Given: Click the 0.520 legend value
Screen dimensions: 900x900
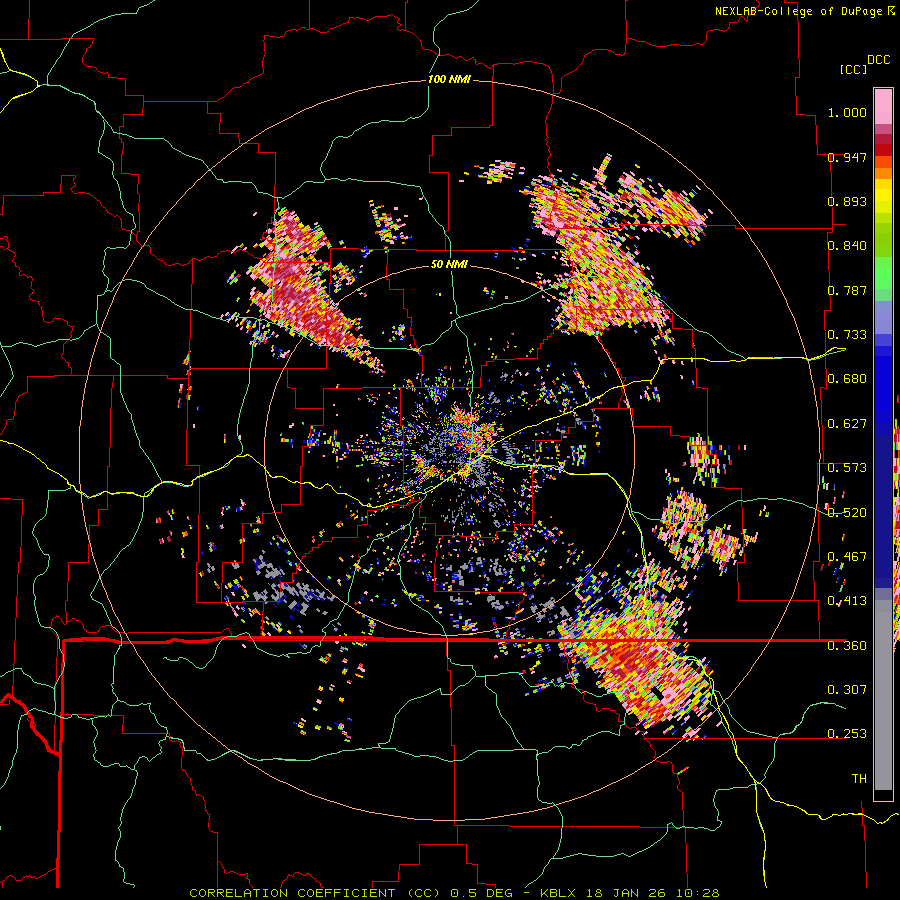Looking at the screenshot, I should [x=847, y=513].
